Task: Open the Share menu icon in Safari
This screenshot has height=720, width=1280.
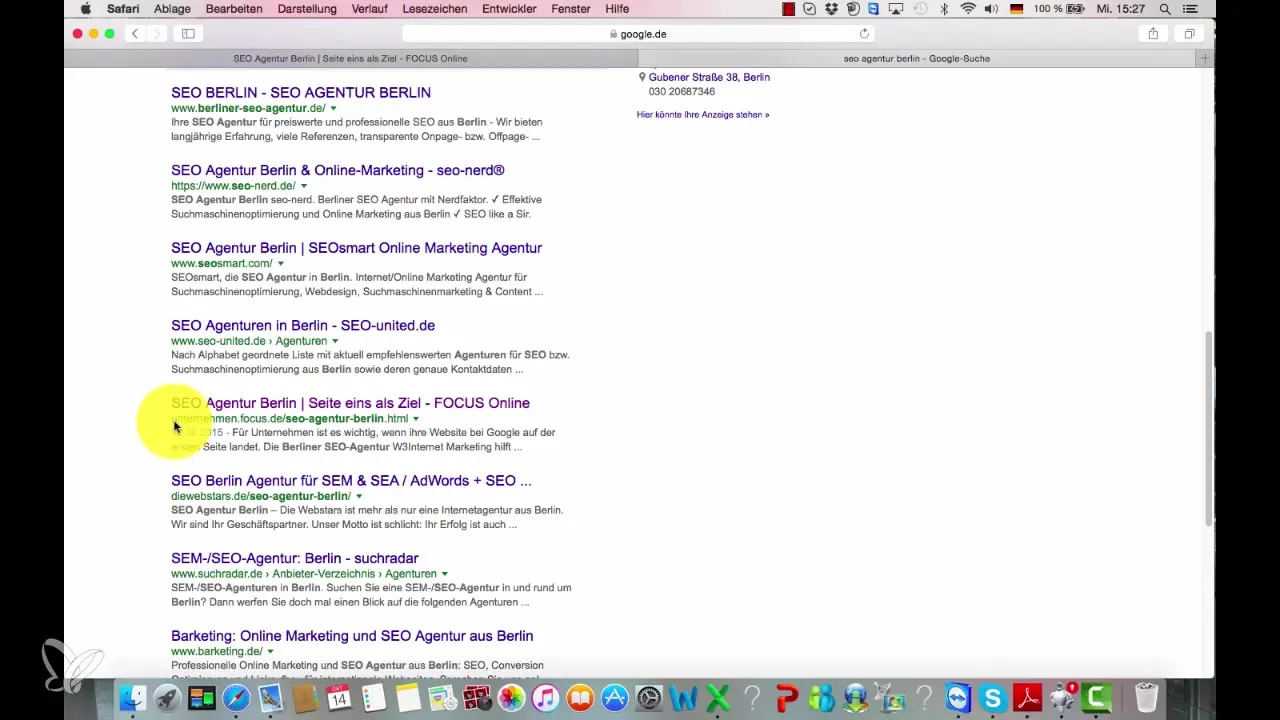Action: (x=1153, y=33)
